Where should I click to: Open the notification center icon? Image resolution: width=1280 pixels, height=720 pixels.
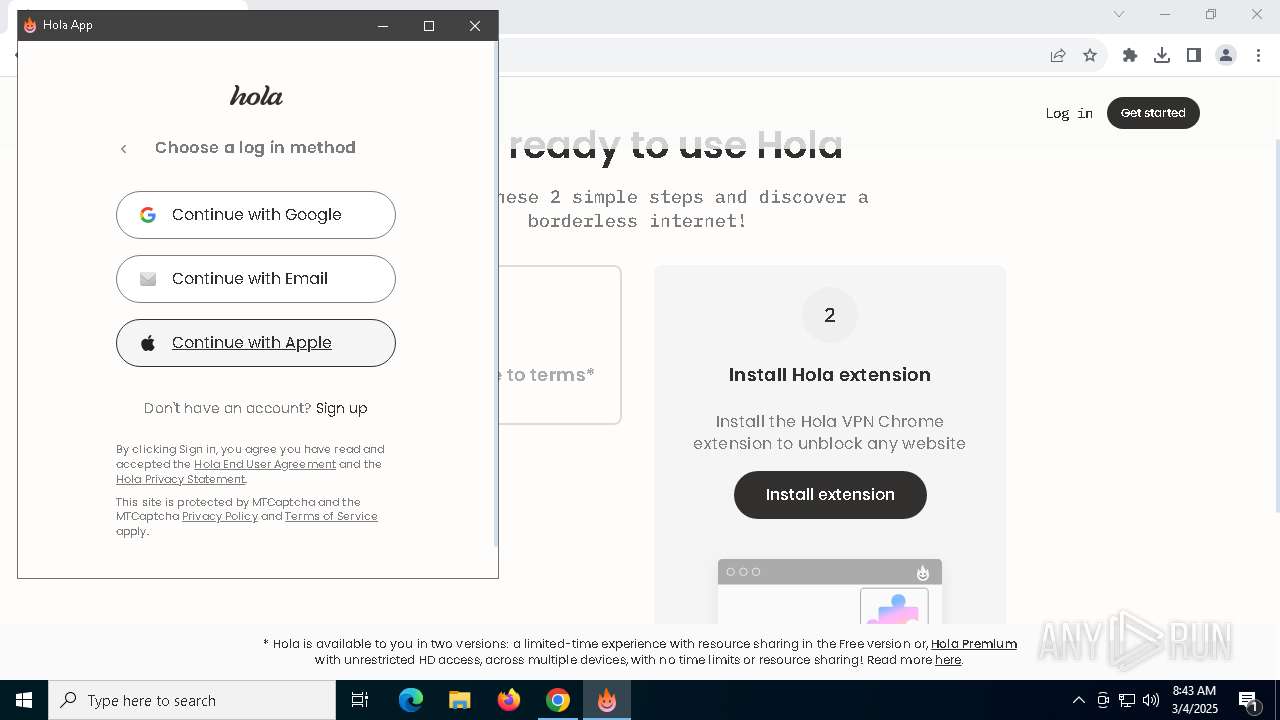click(x=1248, y=700)
